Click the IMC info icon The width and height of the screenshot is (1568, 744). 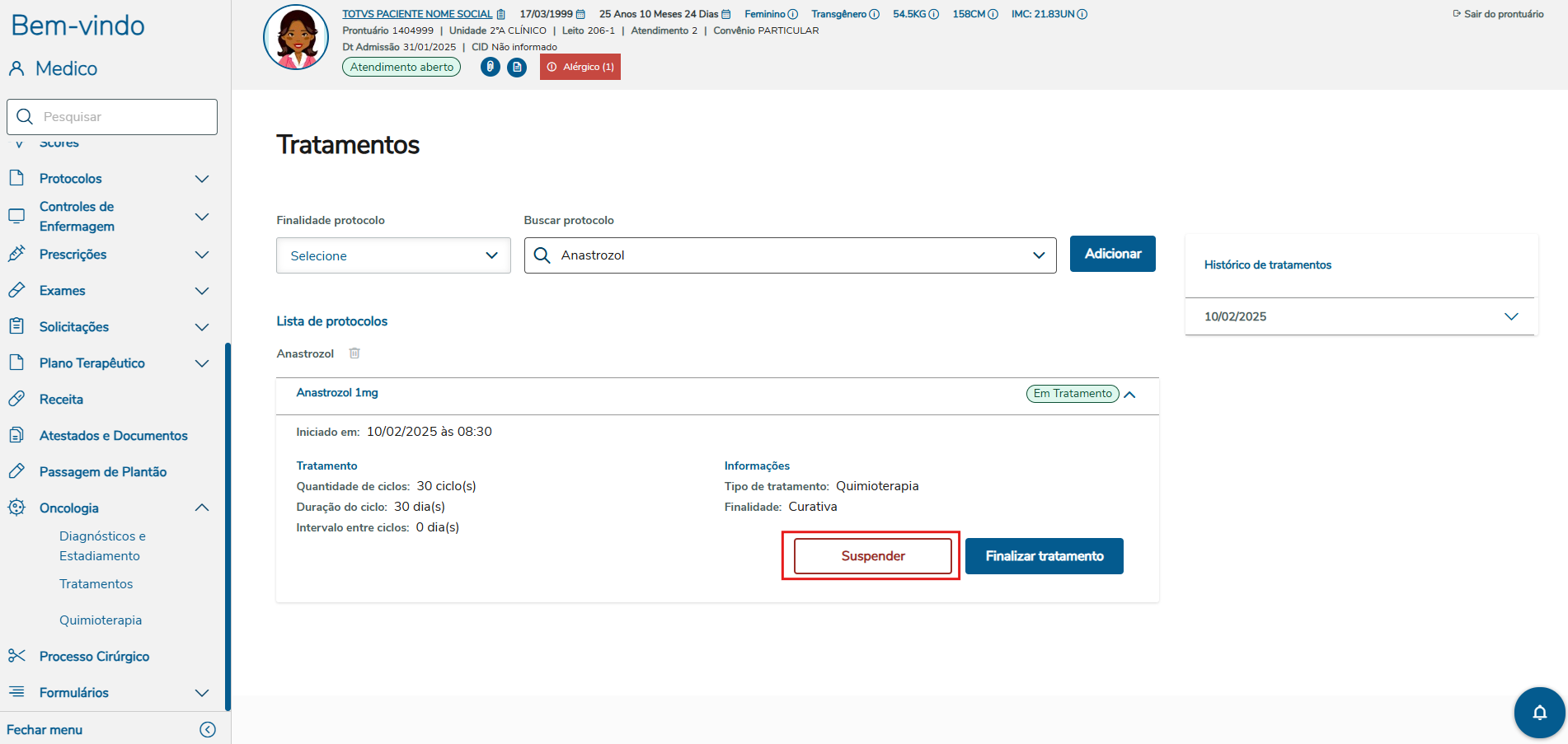coord(1082,14)
